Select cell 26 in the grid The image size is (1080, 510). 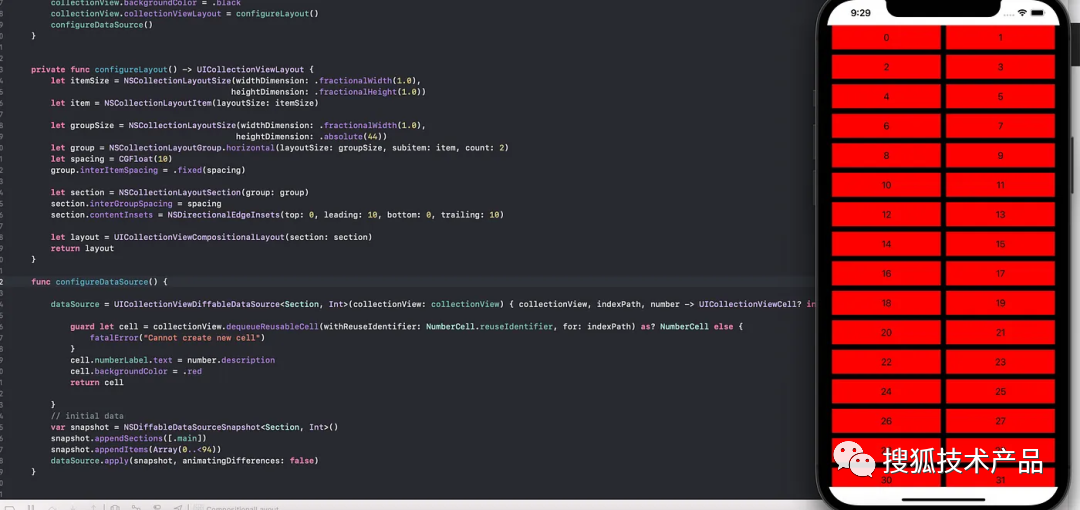pyautogui.click(x=886, y=421)
